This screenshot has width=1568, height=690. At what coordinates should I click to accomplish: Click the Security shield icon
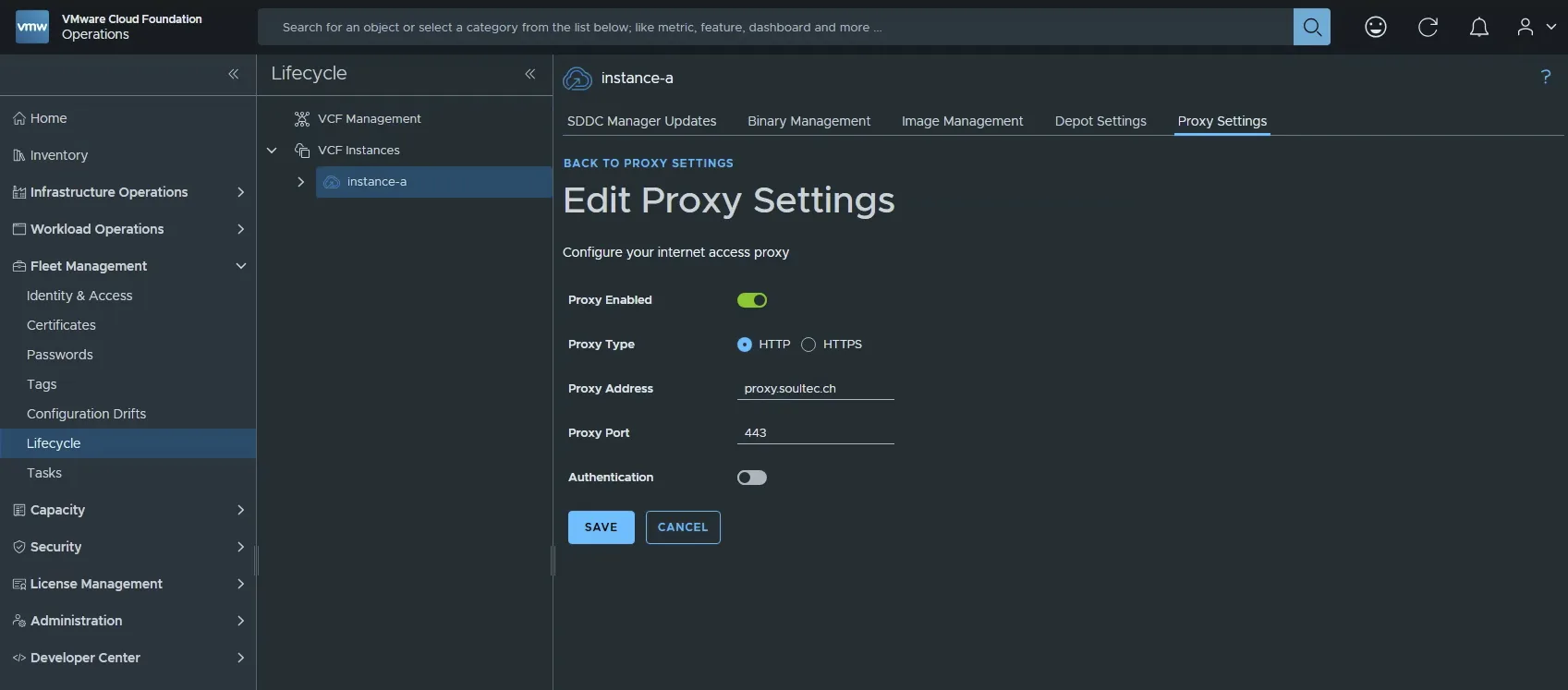[x=19, y=547]
